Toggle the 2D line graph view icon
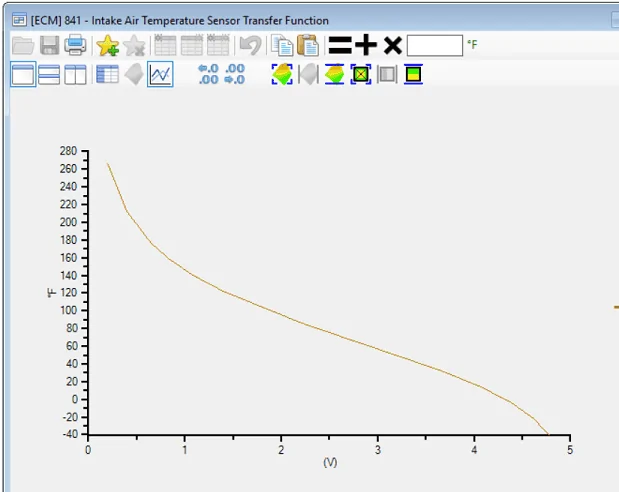The width and height of the screenshot is (619, 492). coord(160,74)
